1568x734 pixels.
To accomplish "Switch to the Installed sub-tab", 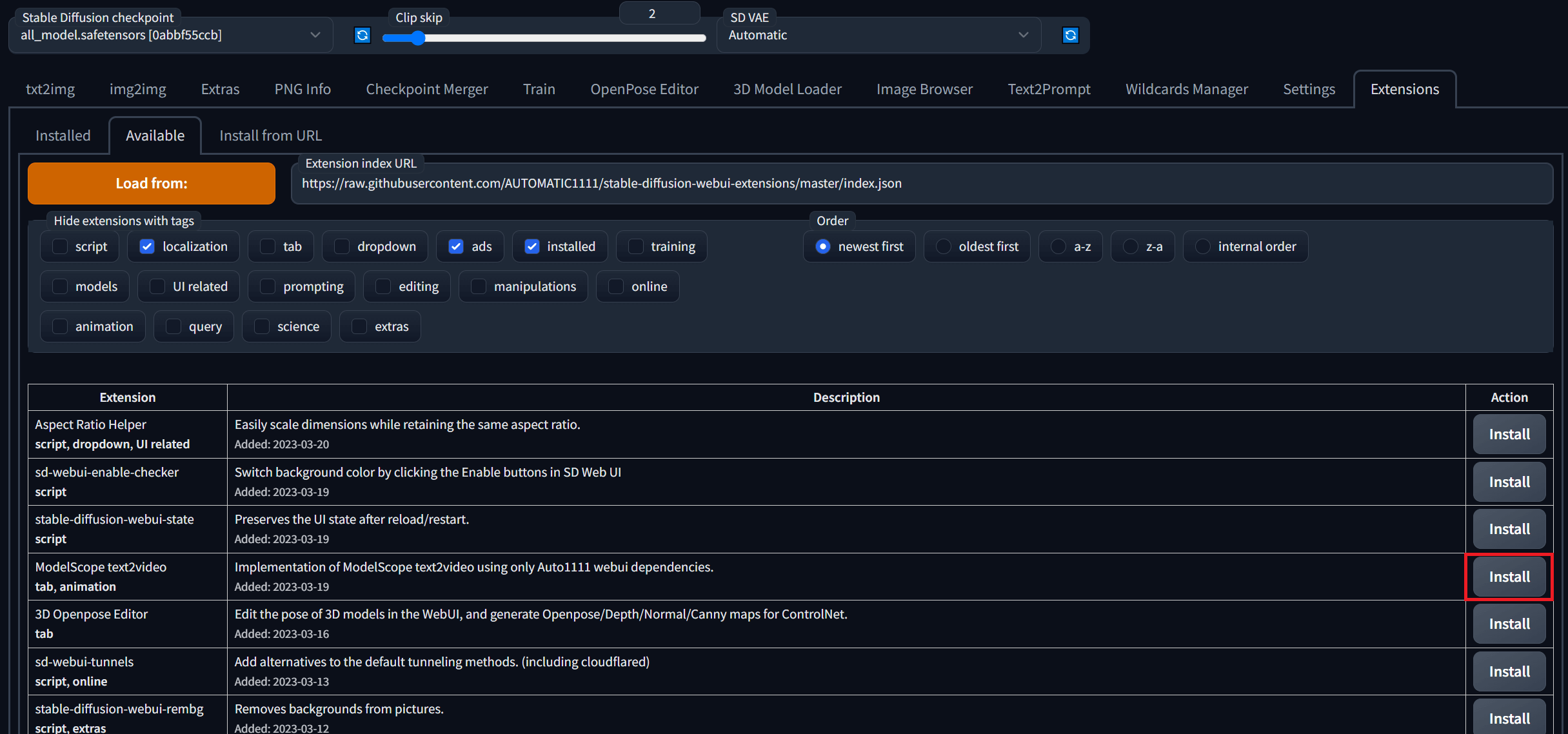I will point(63,135).
